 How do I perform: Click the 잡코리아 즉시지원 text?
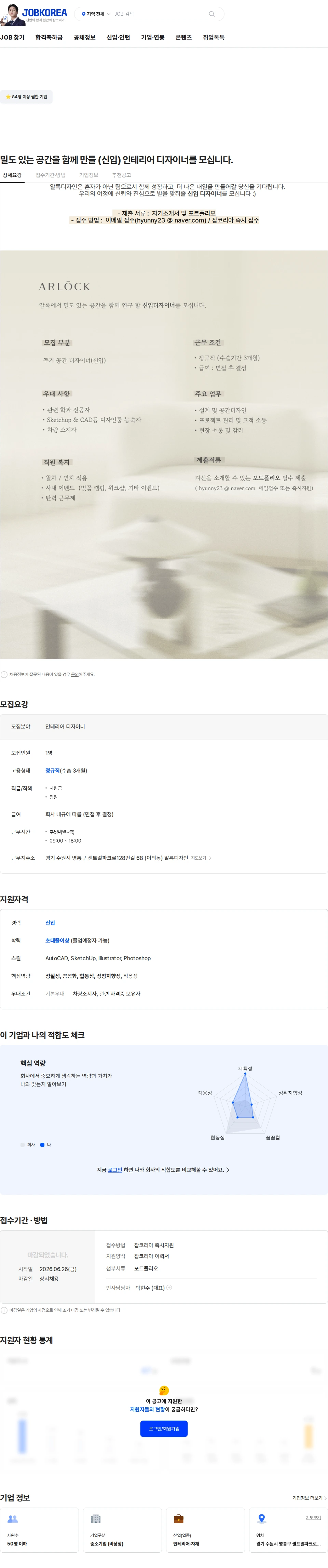pyautogui.click(x=154, y=1246)
